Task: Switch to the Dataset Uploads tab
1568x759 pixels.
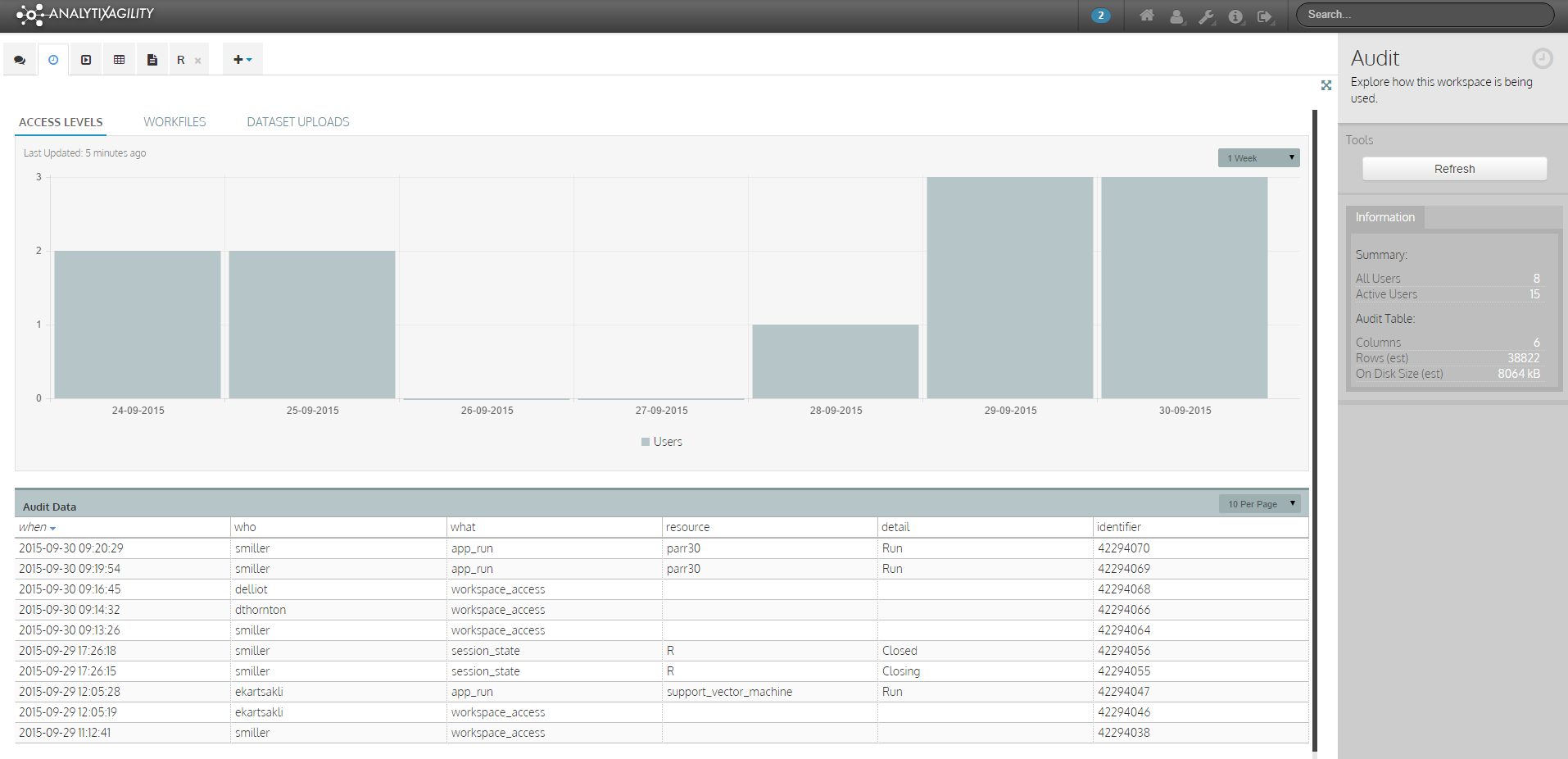Action: pyautogui.click(x=298, y=122)
